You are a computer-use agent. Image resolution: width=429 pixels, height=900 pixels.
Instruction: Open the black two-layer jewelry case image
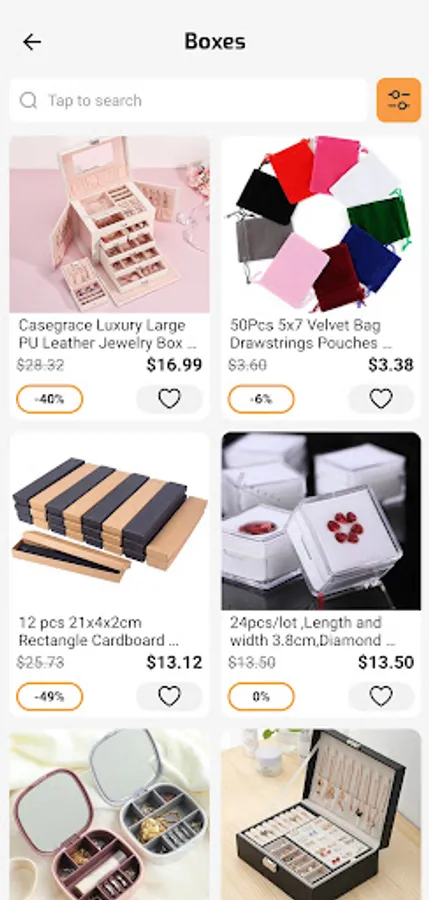321,814
